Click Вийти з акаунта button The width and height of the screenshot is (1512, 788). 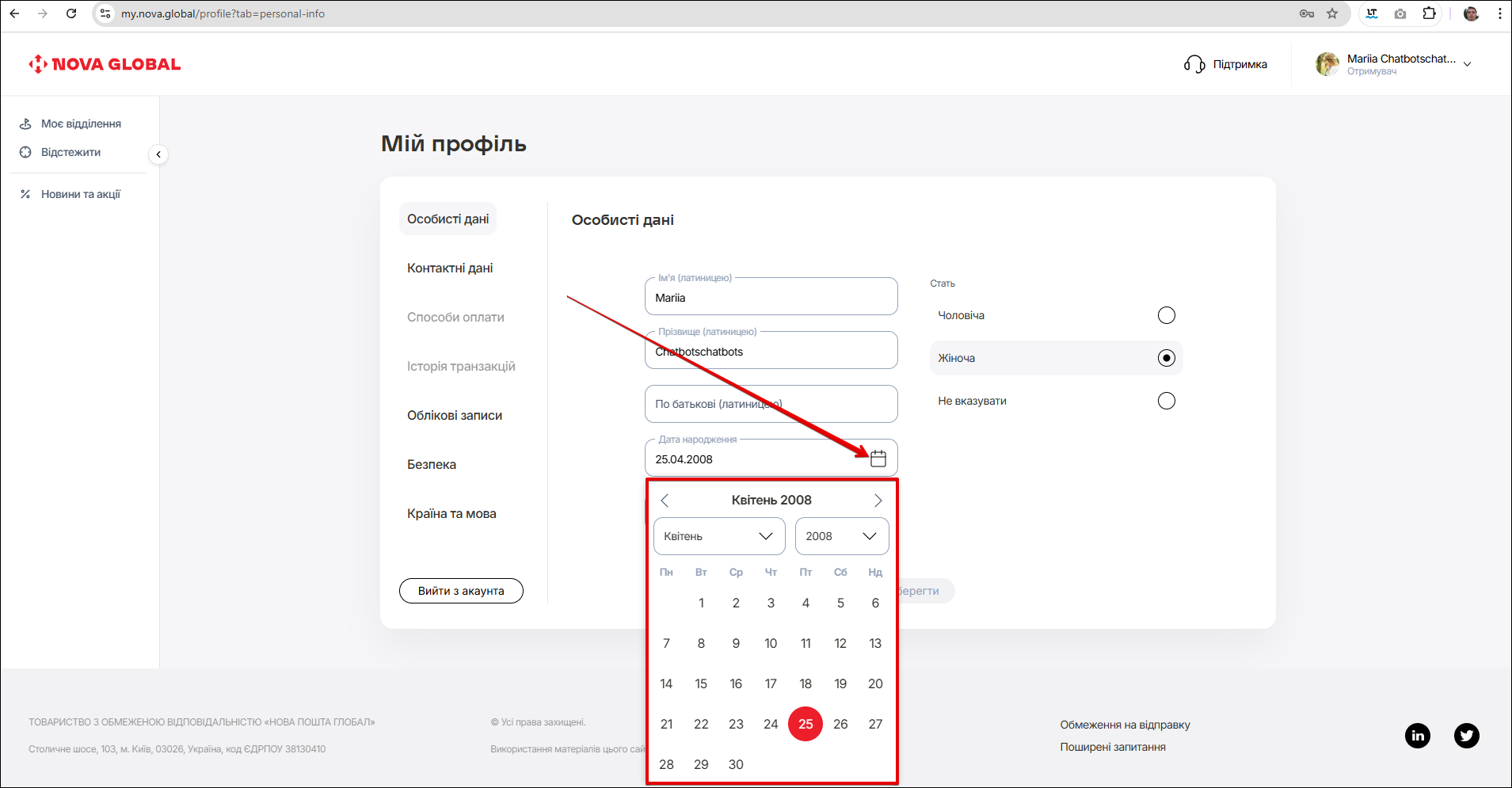[461, 591]
